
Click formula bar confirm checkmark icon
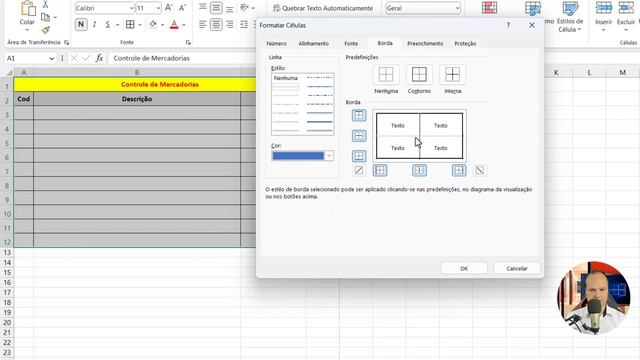[86, 58]
